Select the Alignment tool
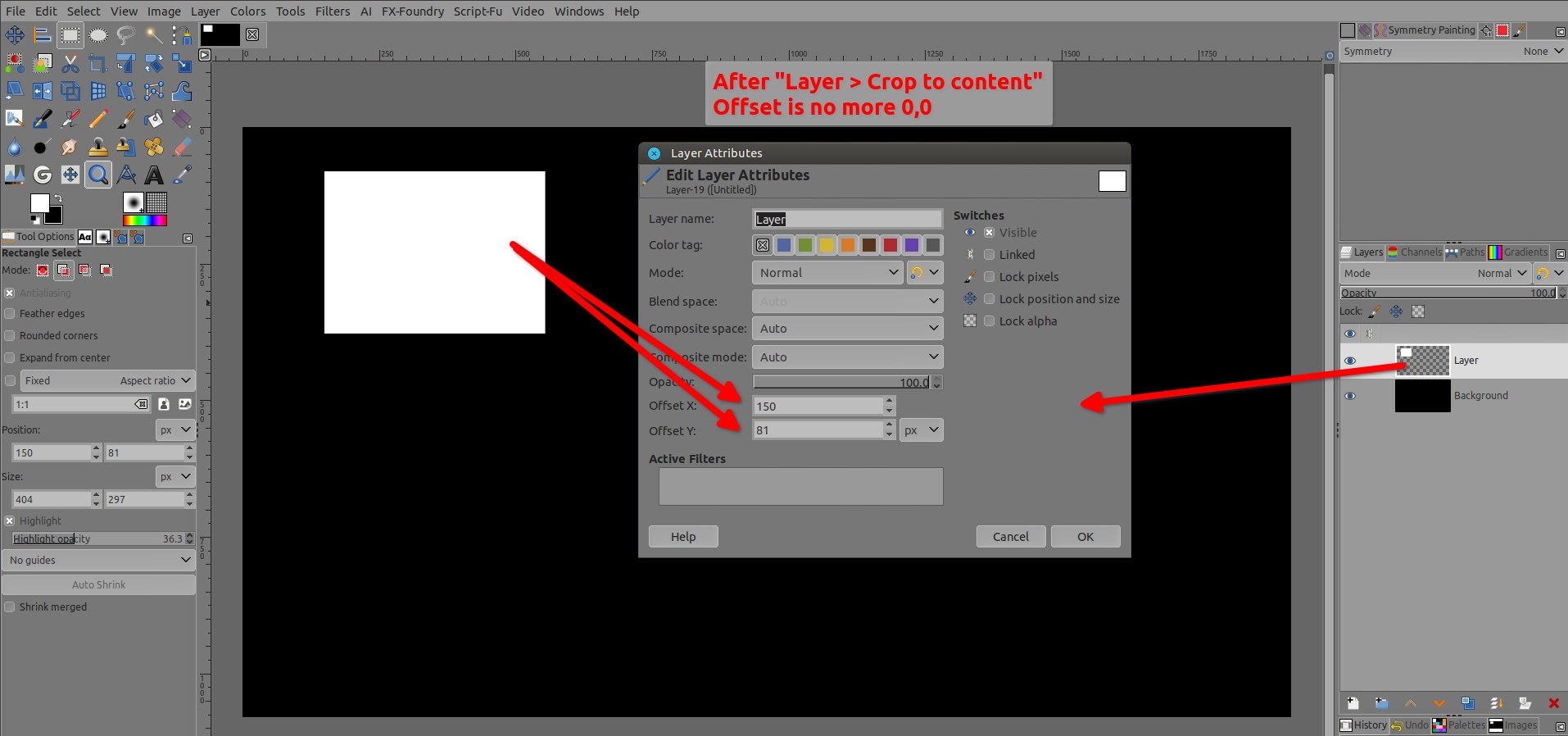Viewport: 1568px width, 736px height. point(43,34)
